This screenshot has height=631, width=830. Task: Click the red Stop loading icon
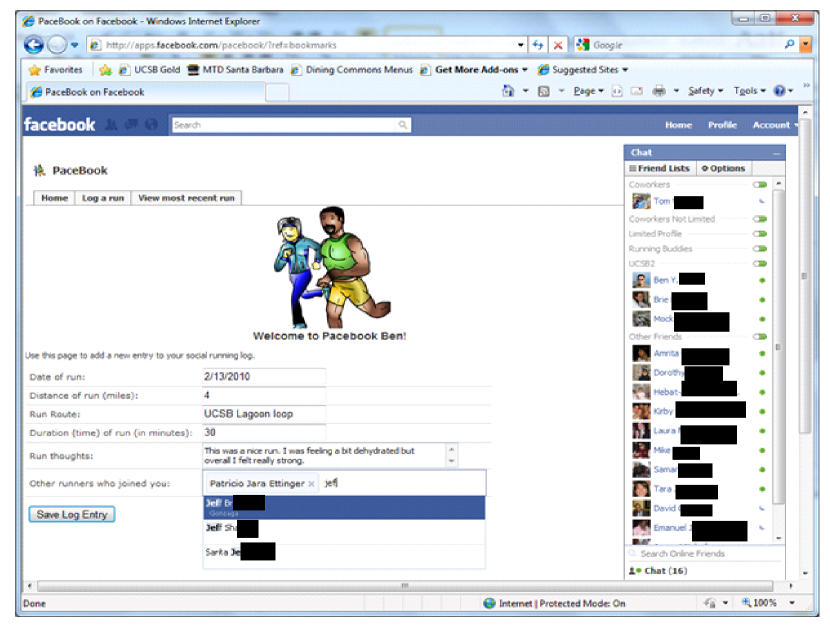tap(558, 45)
